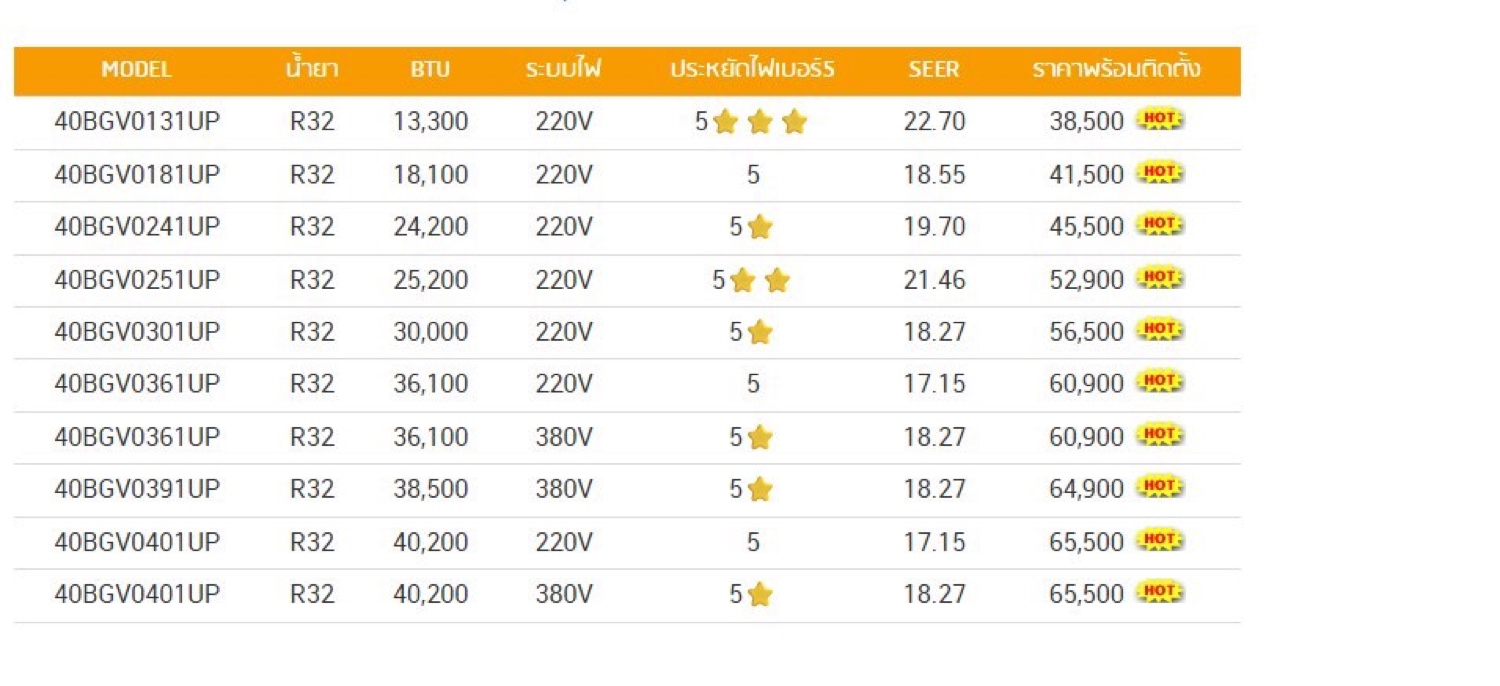
Task: Select the MODEL column header
Action: click(x=136, y=70)
